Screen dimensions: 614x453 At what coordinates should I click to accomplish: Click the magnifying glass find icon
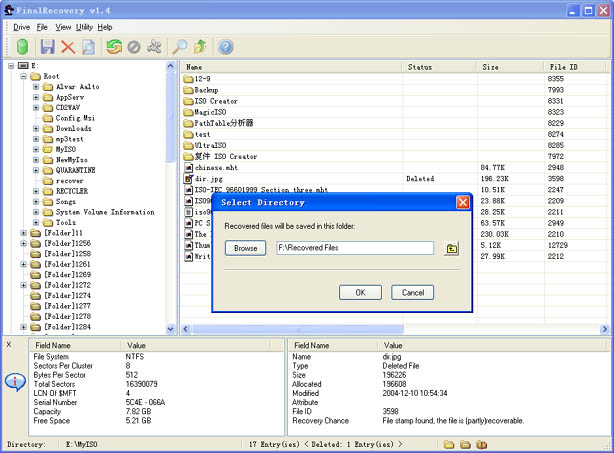(x=180, y=47)
